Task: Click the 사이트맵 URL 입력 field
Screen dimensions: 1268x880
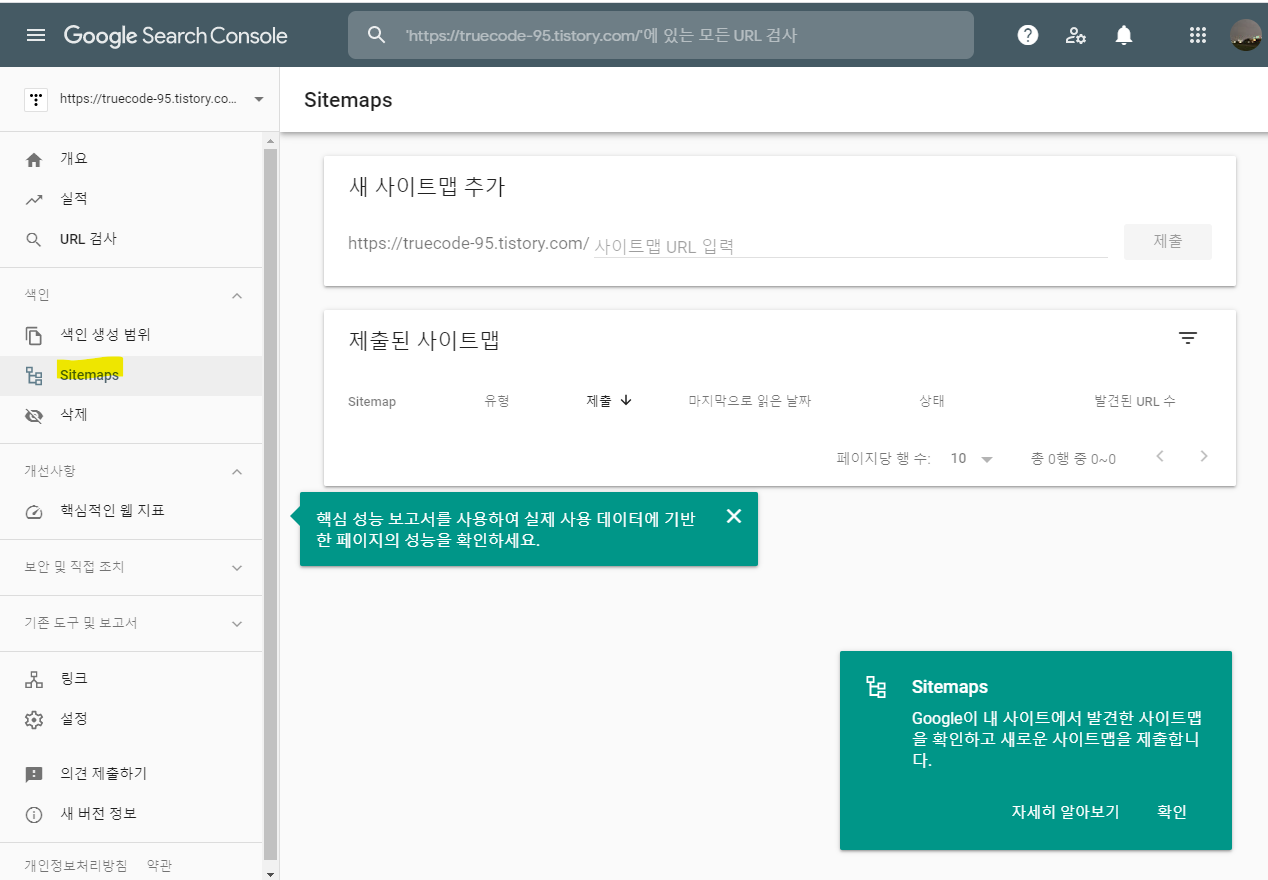Action: [850, 245]
